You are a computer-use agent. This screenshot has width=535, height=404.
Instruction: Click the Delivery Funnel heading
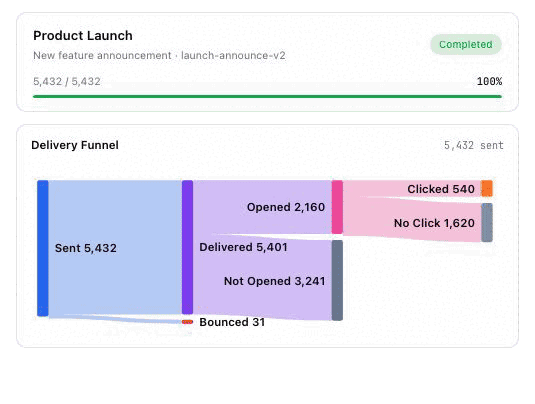click(75, 145)
